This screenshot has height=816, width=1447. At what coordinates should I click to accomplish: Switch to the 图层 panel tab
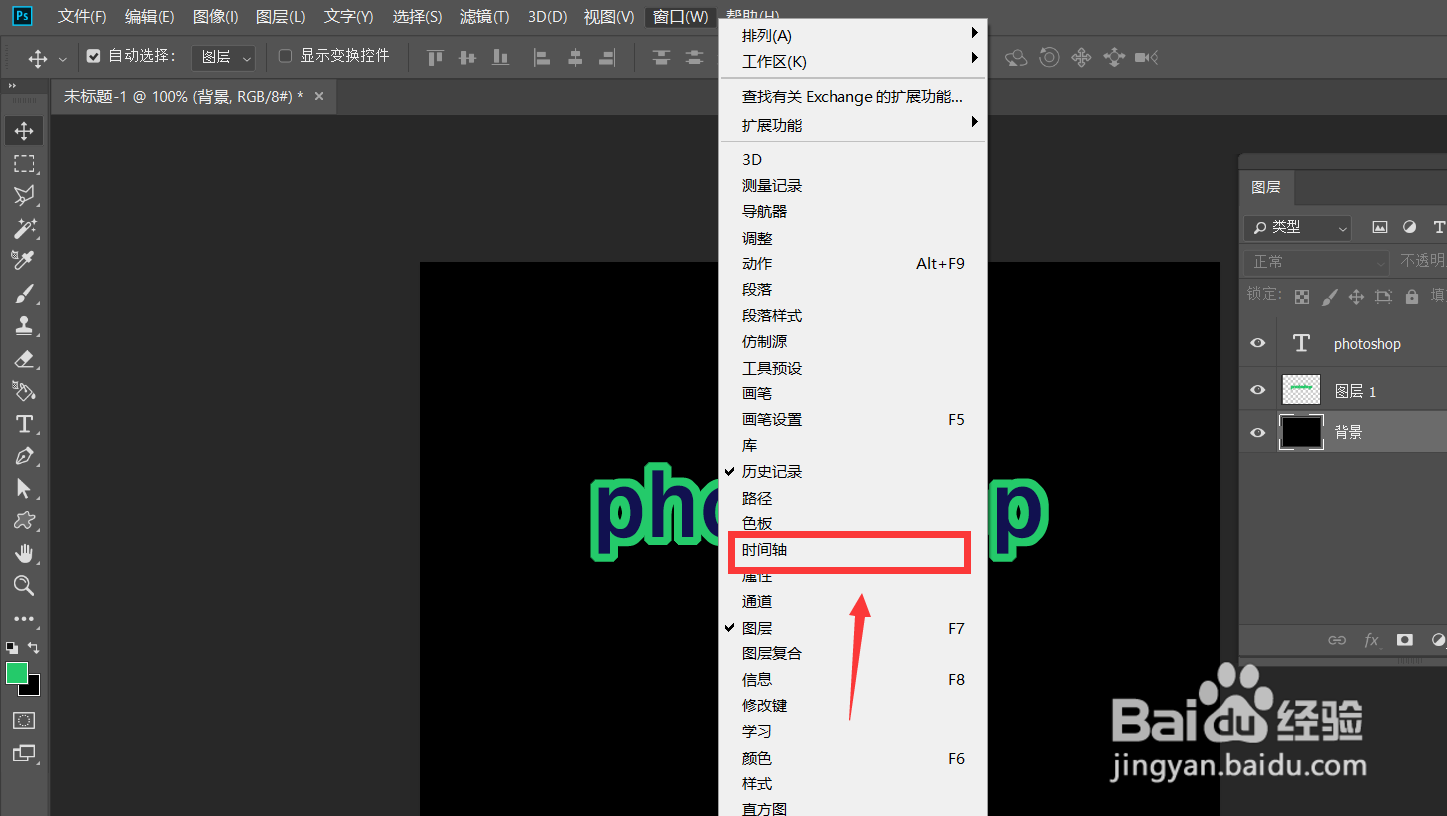coord(1265,187)
